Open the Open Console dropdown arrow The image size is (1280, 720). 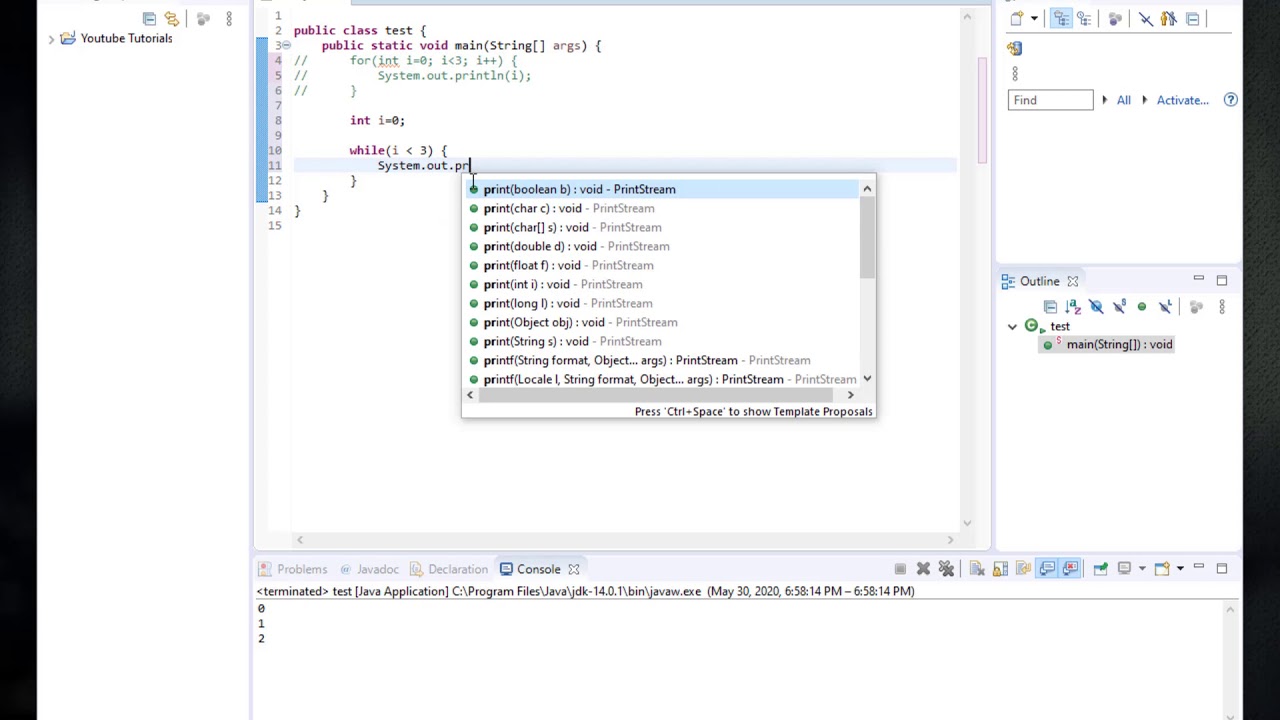click(1180, 569)
